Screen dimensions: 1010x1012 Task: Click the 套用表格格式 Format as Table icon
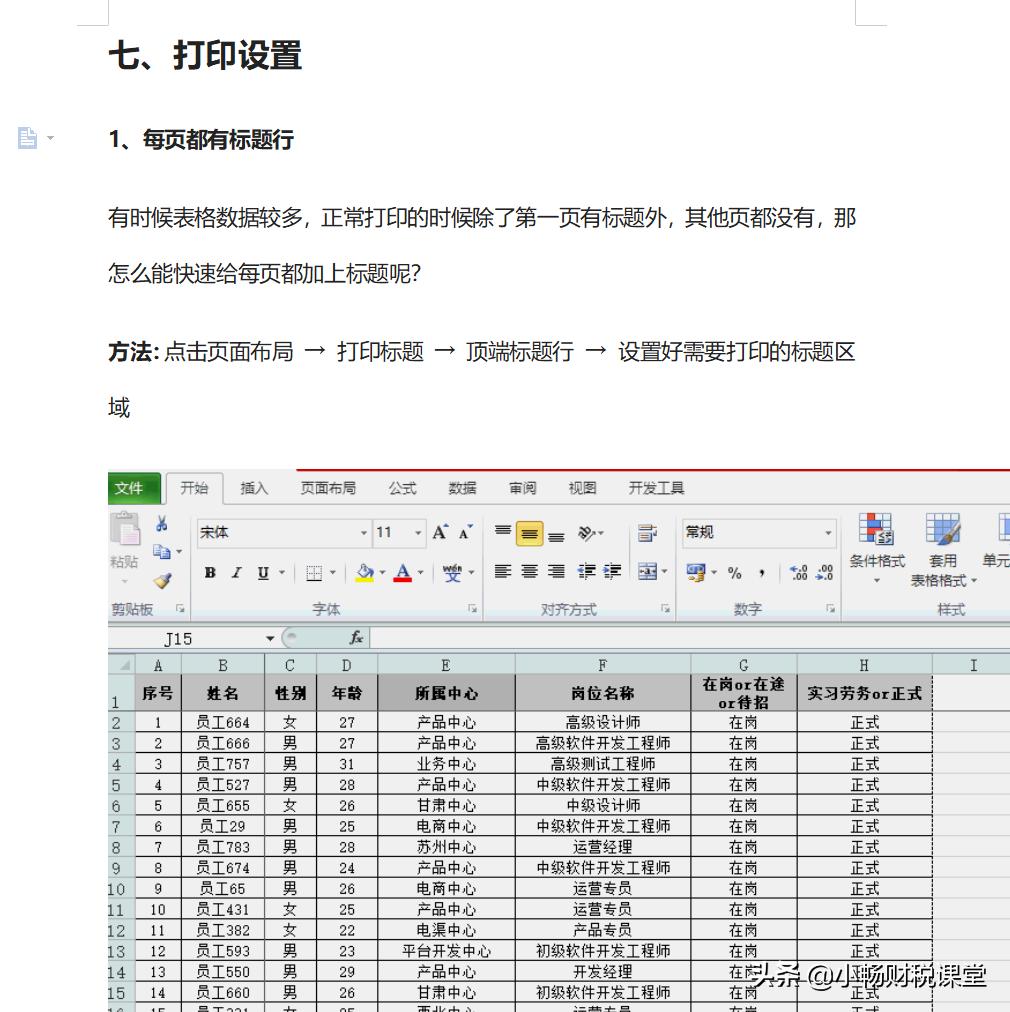942,529
